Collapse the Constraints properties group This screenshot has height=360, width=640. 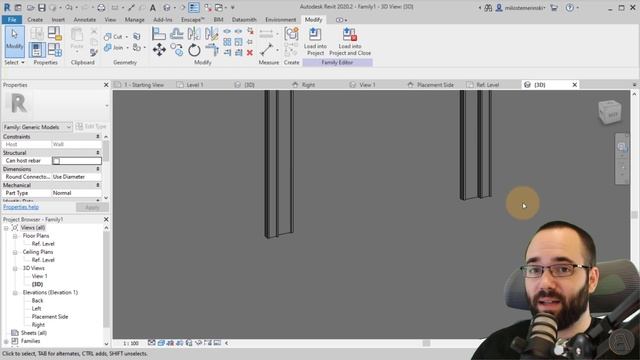98,137
